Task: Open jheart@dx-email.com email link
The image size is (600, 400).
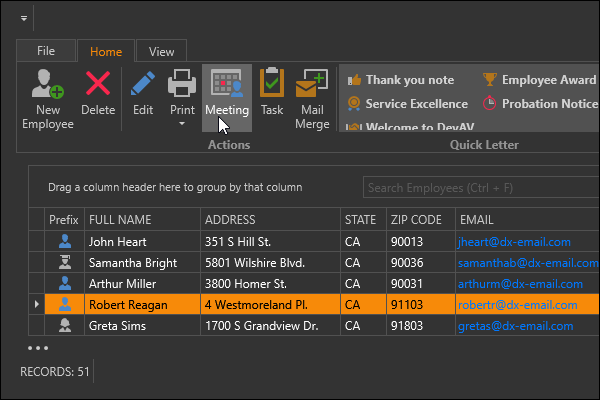Action: point(514,241)
